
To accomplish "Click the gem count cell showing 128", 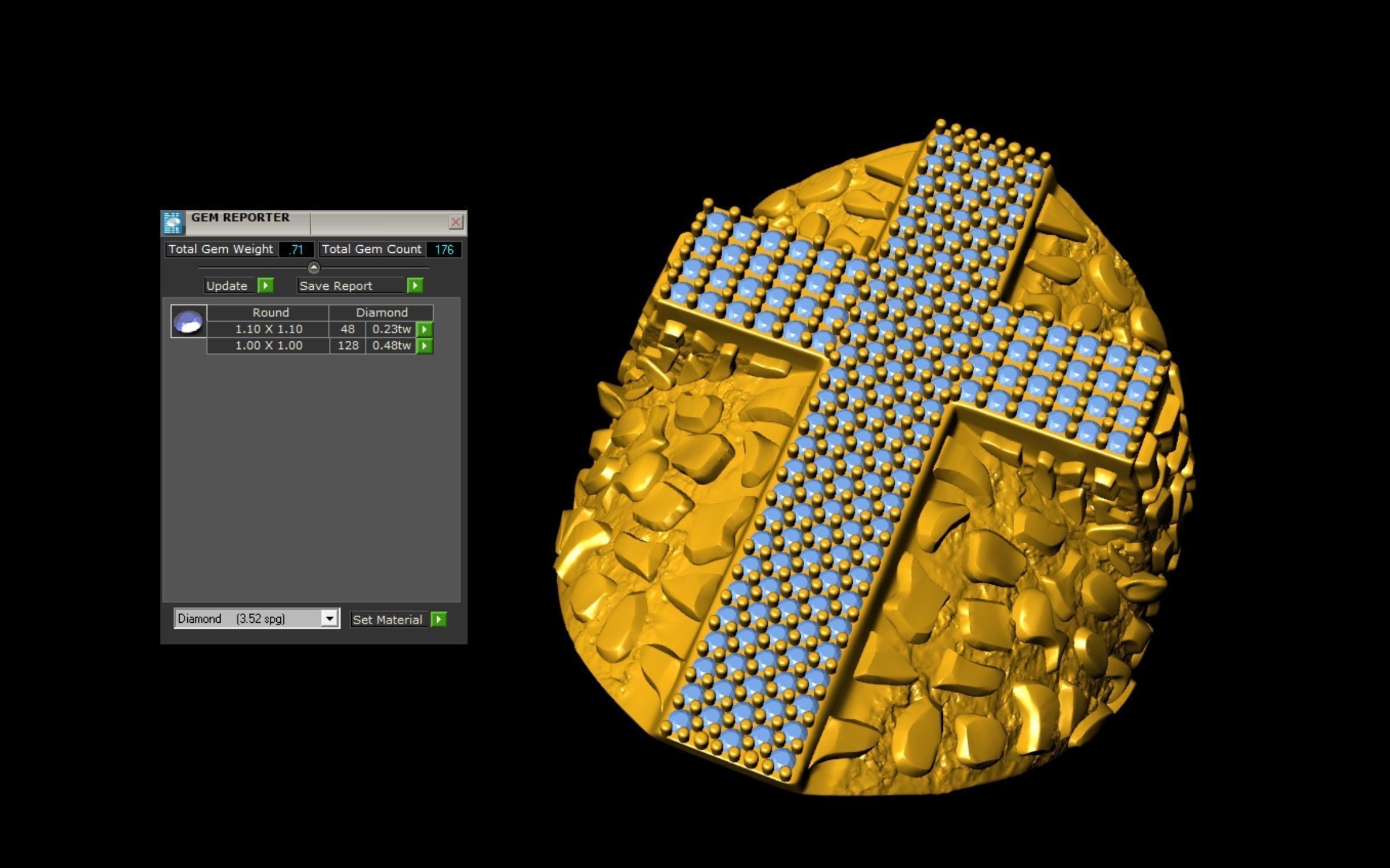I will pyautogui.click(x=348, y=346).
